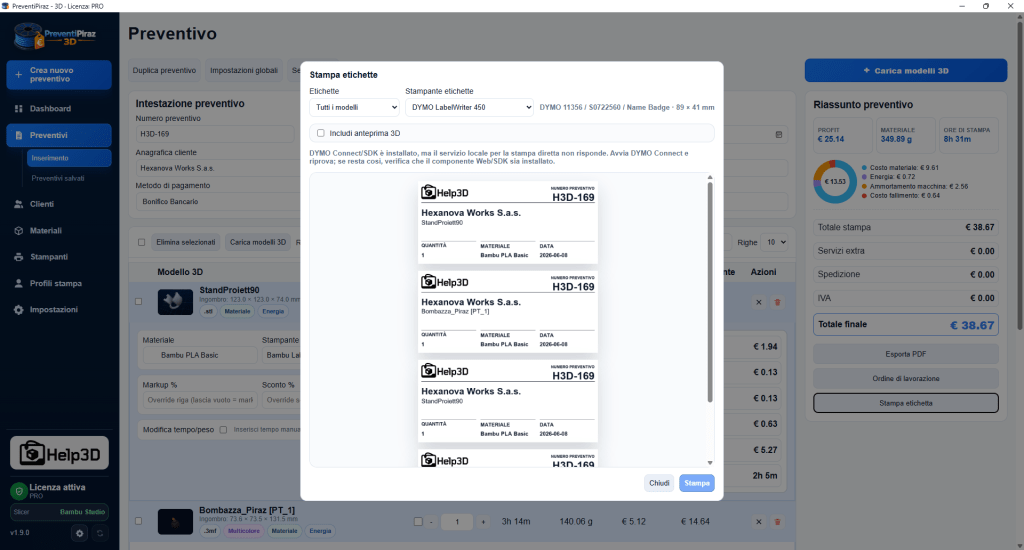Click the Clienti people icon
Viewport: 1024px width, 550px height.
pyautogui.click(x=18, y=204)
